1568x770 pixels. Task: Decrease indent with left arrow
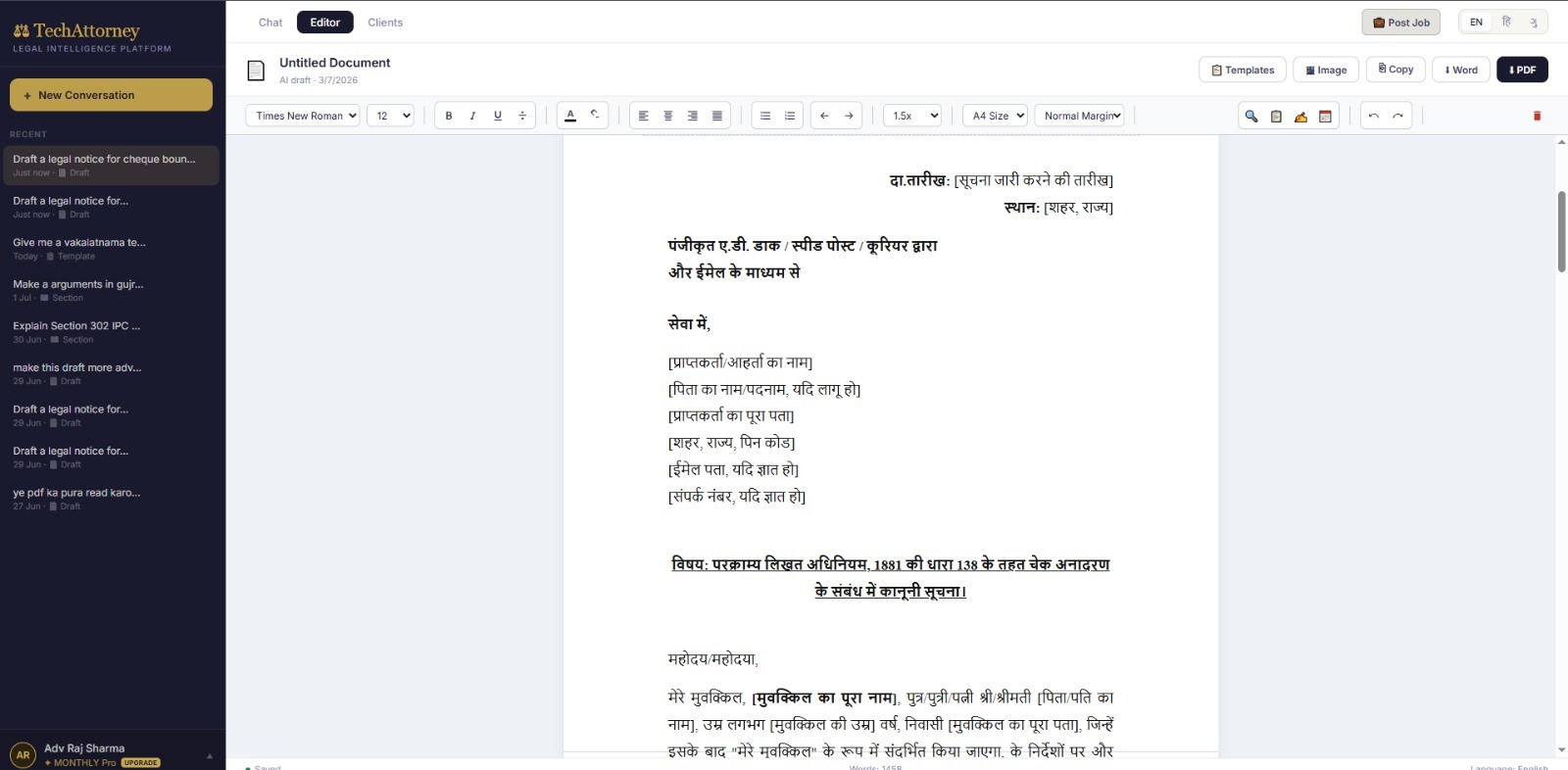pos(824,116)
